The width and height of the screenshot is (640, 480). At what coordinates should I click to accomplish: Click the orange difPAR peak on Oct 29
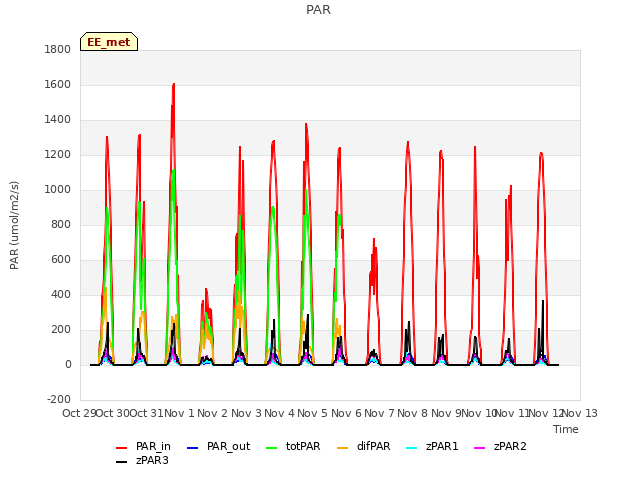105,288
